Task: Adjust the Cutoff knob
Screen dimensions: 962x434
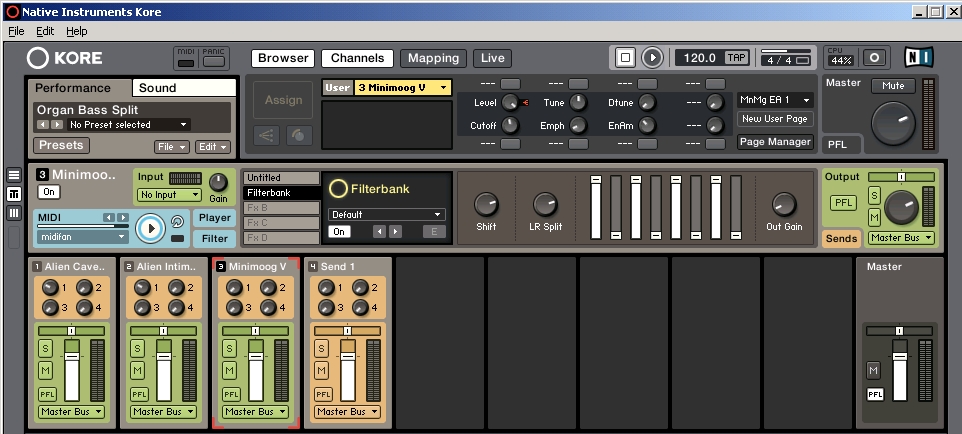Action: 510,125
